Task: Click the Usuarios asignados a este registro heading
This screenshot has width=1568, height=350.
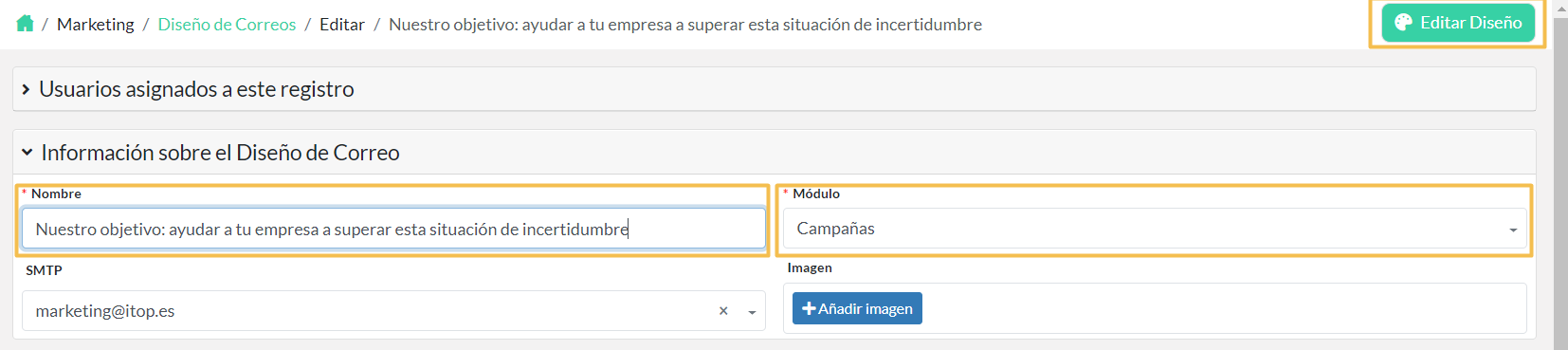Action: pyautogui.click(x=196, y=89)
